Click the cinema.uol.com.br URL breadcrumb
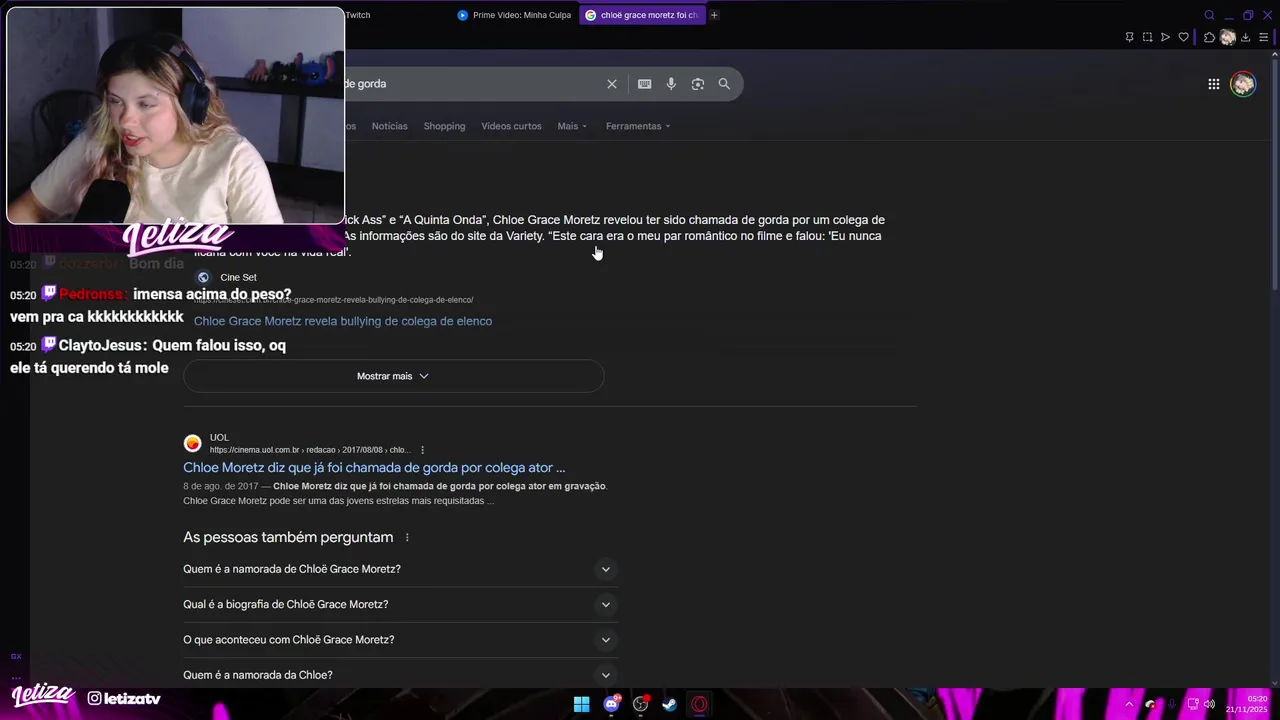This screenshot has width=1280, height=720. 308,450
